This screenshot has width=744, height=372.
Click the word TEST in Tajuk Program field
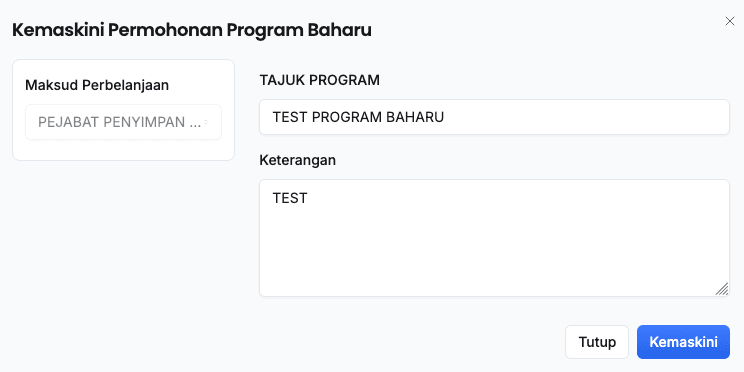pyautogui.click(x=290, y=117)
